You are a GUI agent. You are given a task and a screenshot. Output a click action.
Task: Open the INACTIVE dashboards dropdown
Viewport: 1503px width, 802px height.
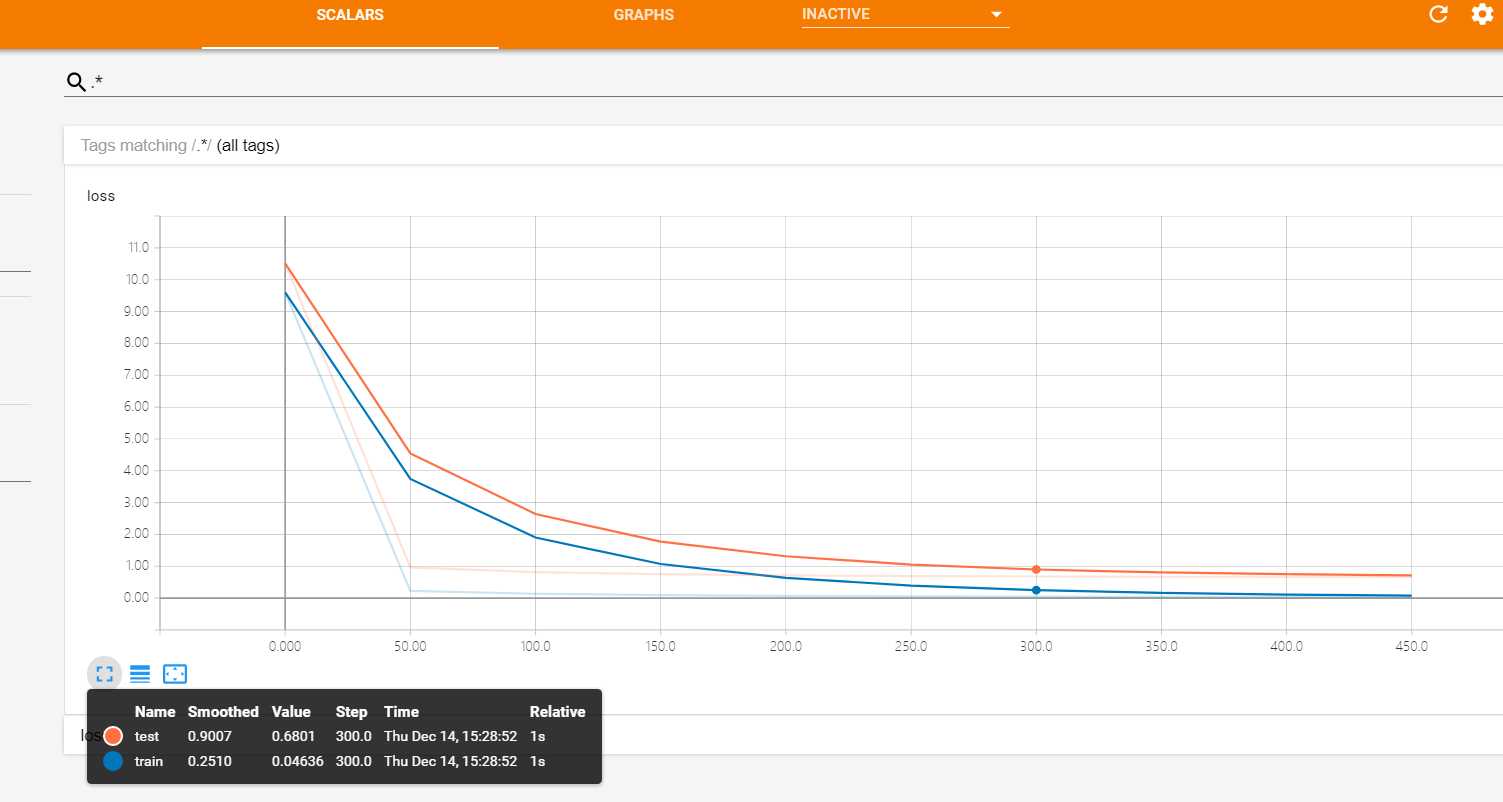point(905,15)
